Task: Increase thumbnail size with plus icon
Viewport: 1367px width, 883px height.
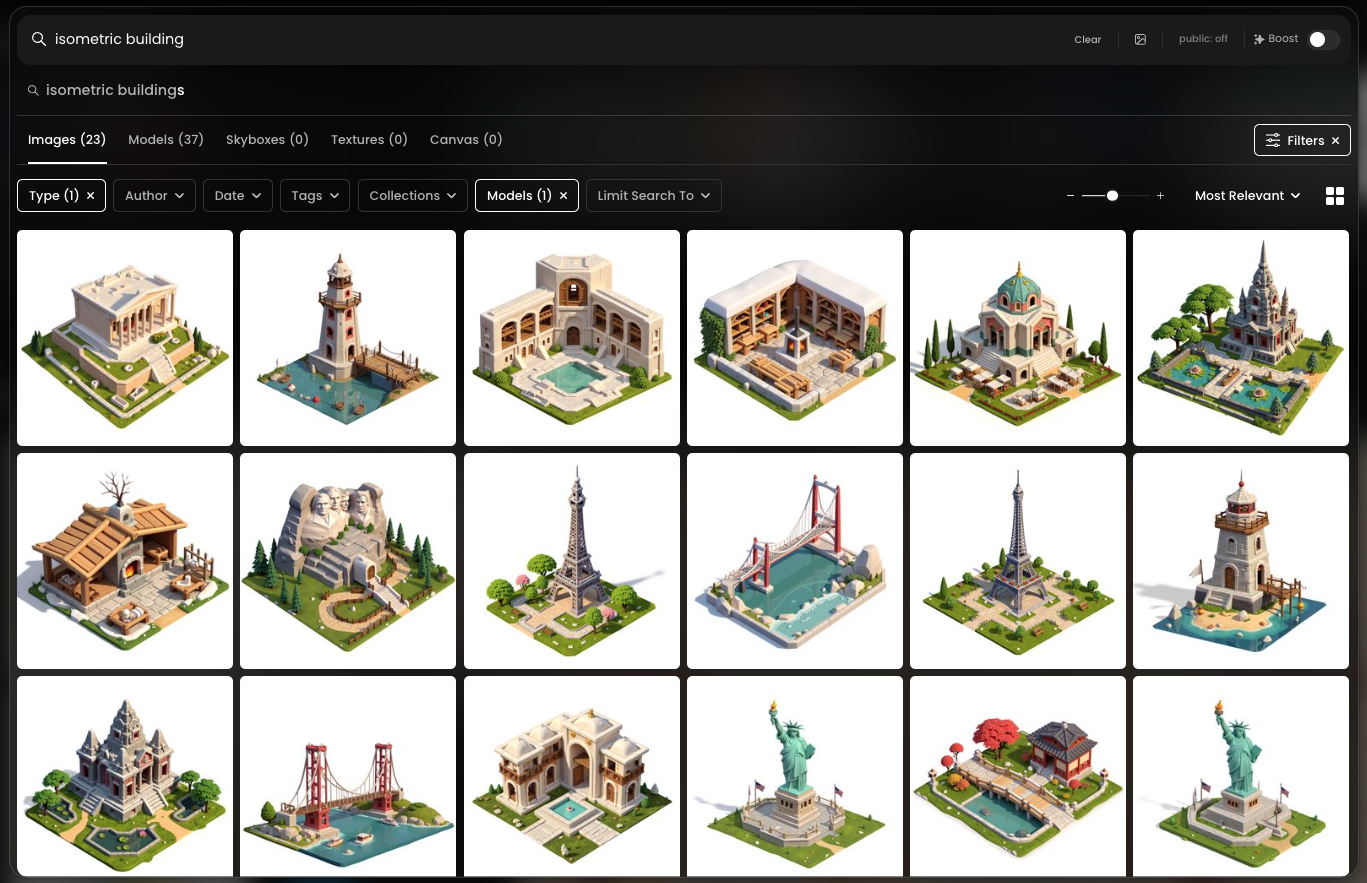Action: point(1160,196)
